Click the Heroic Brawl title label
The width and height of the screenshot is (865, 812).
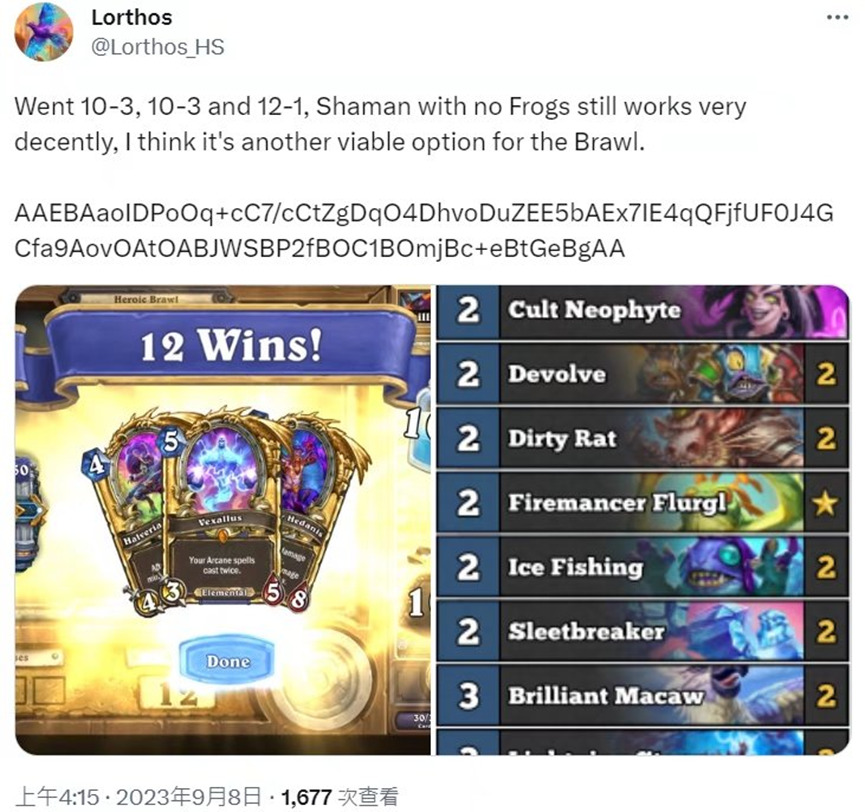point(146,299)
